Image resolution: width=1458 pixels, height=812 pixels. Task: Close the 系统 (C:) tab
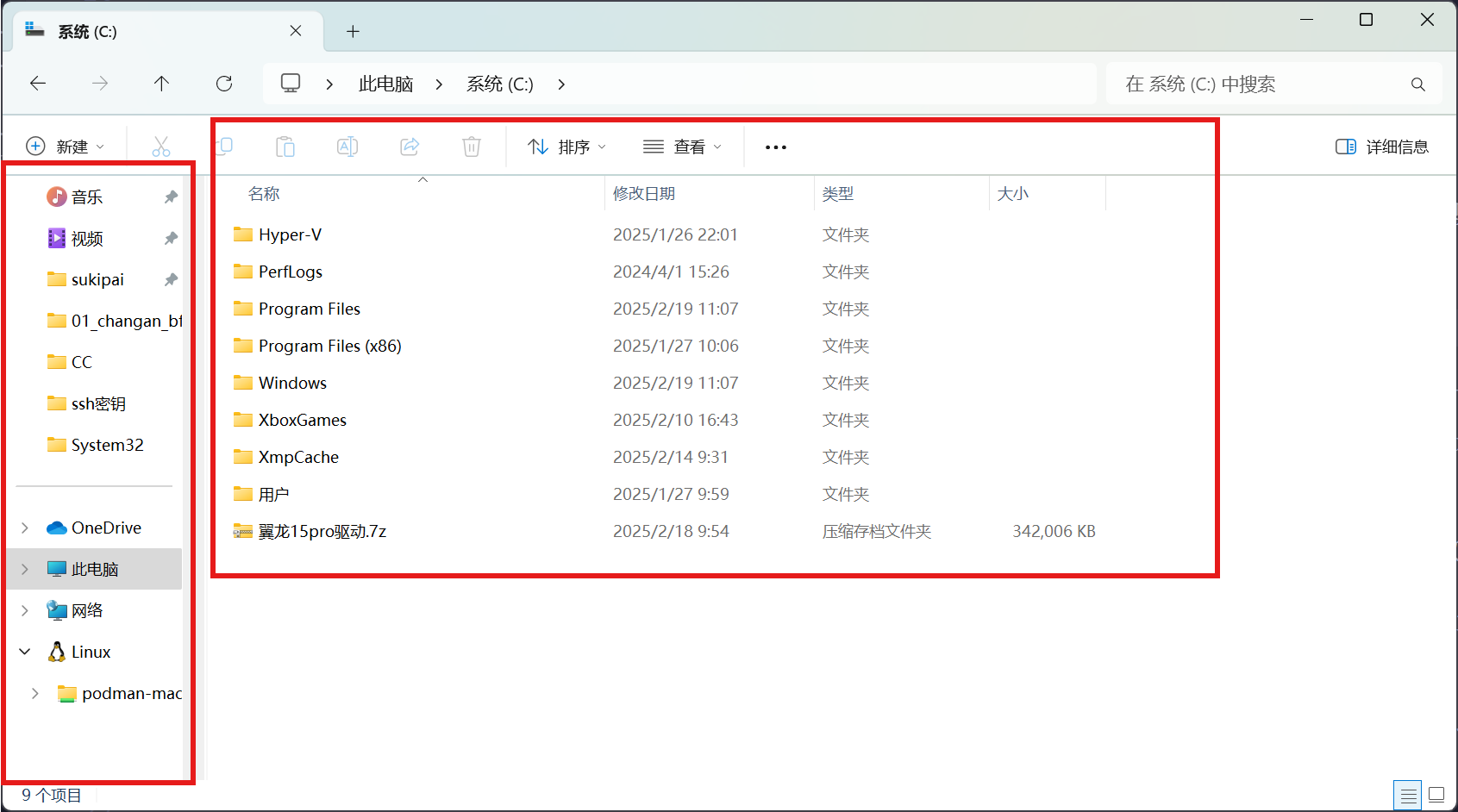296,31
